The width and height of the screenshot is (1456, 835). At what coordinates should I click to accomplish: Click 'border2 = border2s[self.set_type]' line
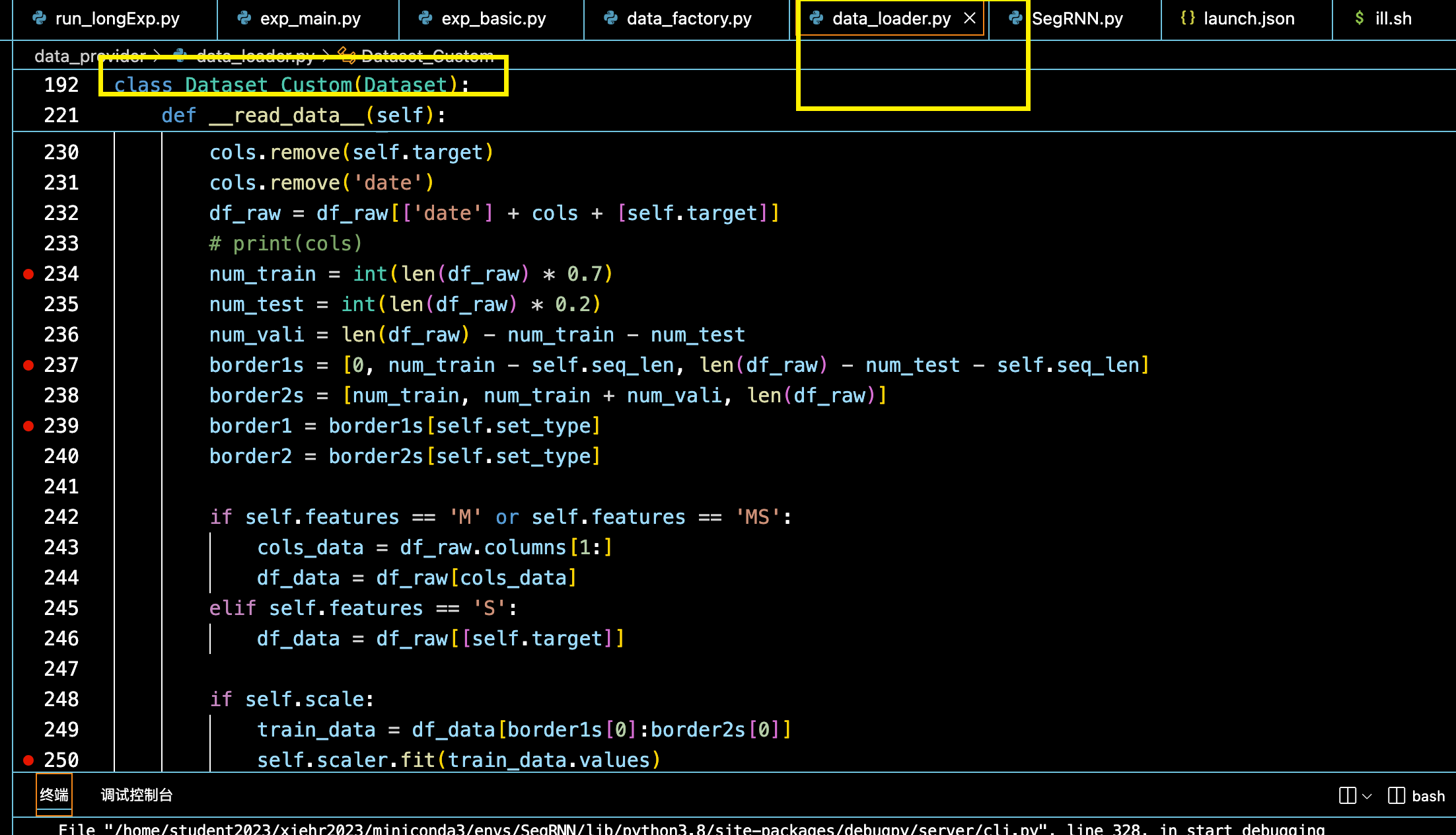click(x=405, y=456)
